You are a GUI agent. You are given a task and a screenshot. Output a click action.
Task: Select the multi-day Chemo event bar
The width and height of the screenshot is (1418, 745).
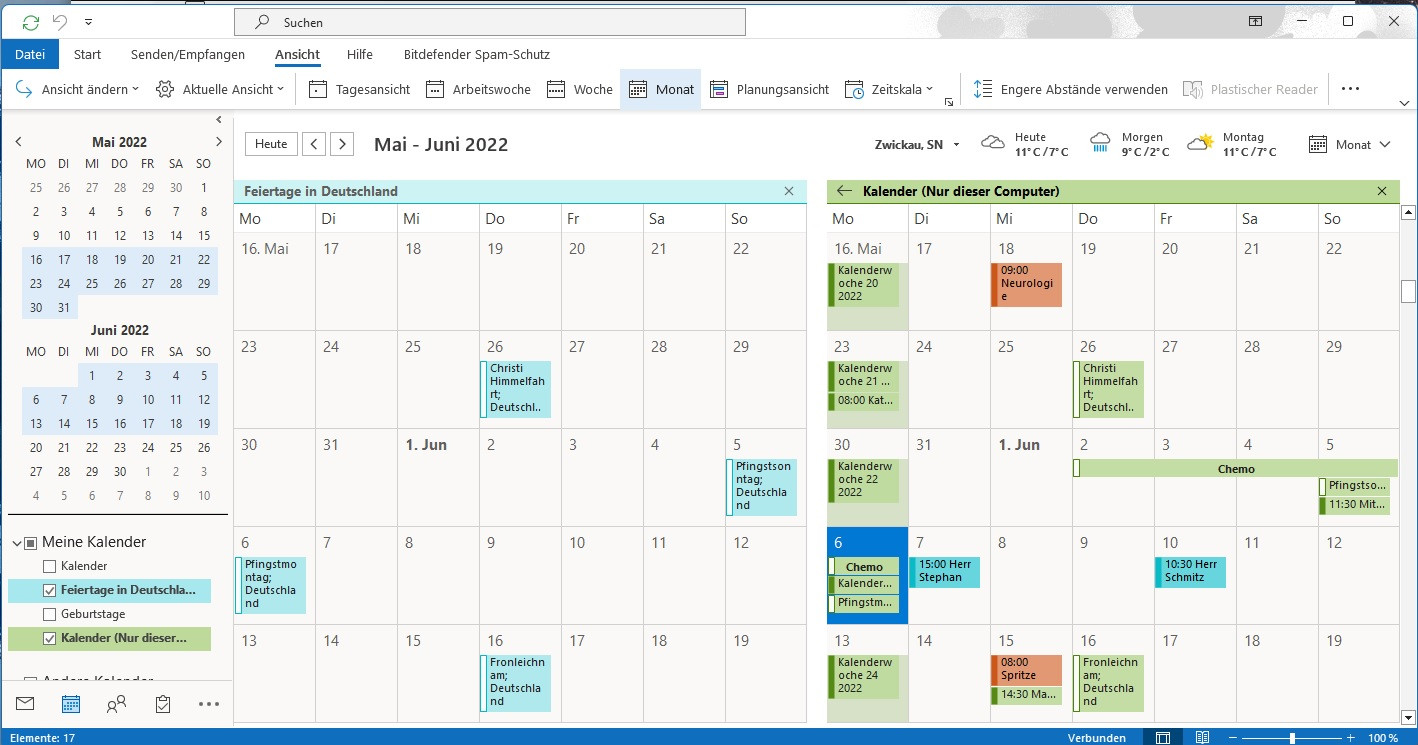(1235, 468)
